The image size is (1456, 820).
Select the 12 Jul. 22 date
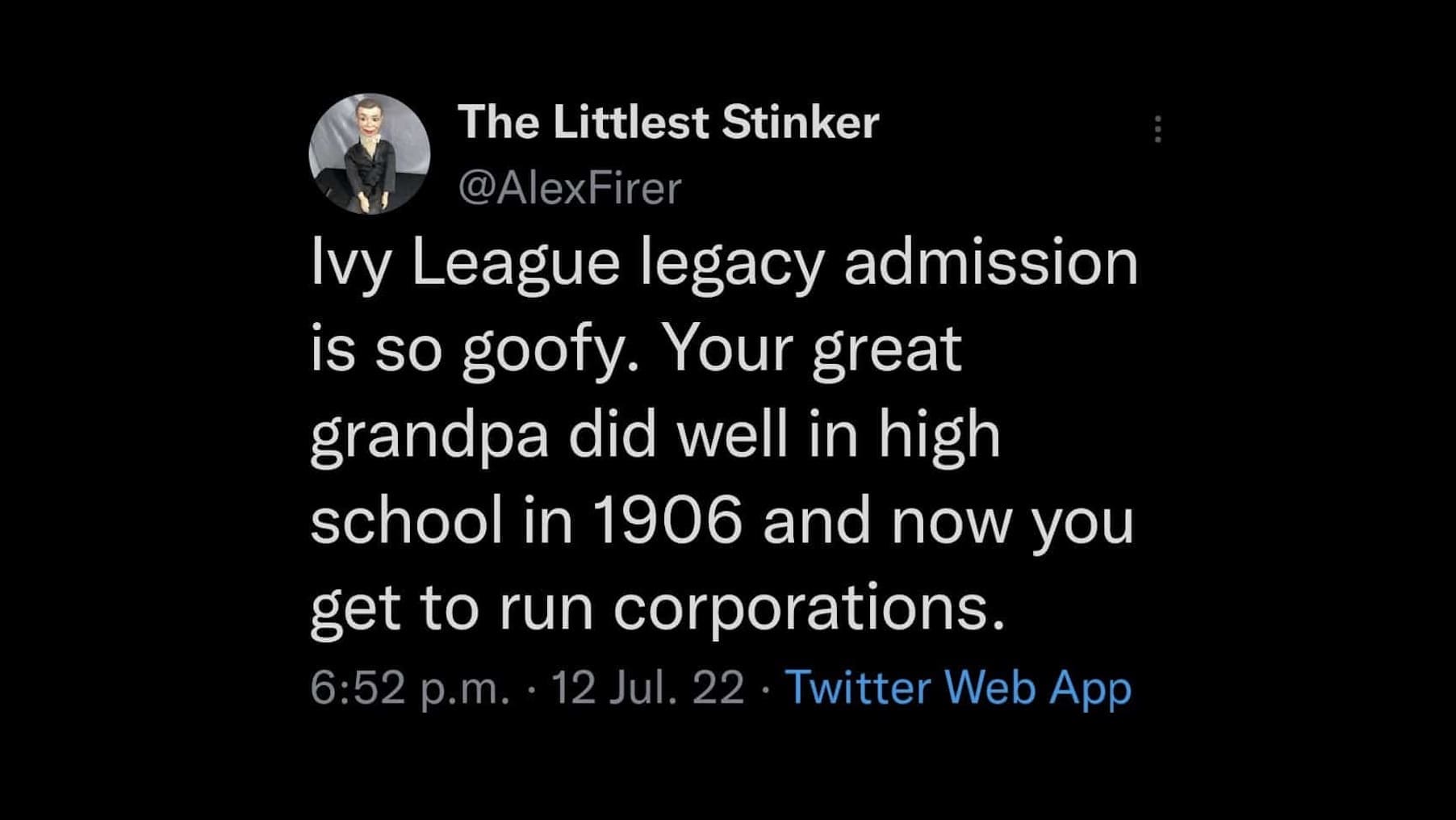point(647,688)
